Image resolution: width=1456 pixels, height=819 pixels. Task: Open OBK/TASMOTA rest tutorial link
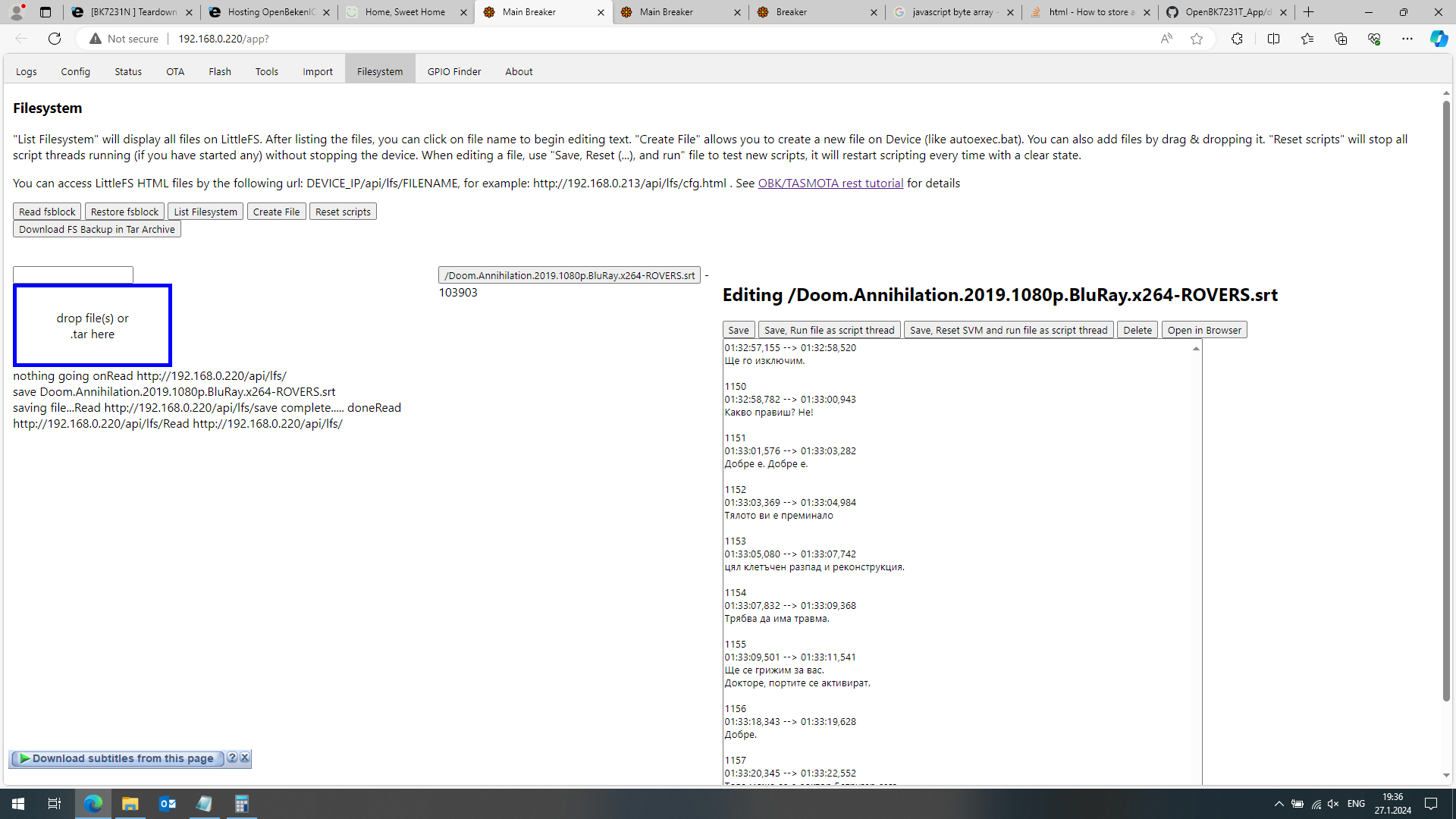[830, 183]
